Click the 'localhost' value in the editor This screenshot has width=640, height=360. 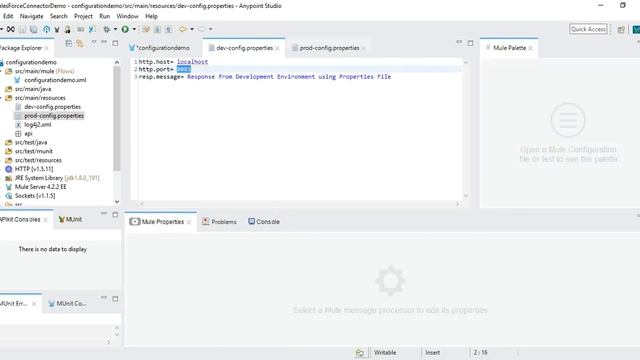coord(192,62)
